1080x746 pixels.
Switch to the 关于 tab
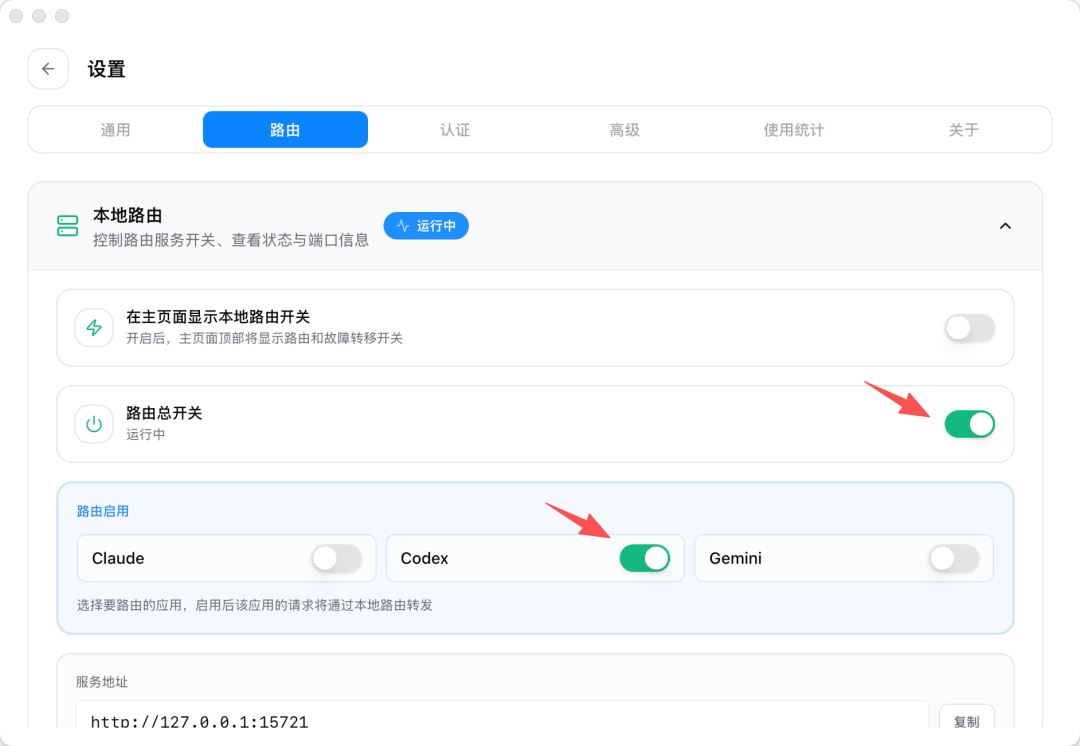click(964, 129)
